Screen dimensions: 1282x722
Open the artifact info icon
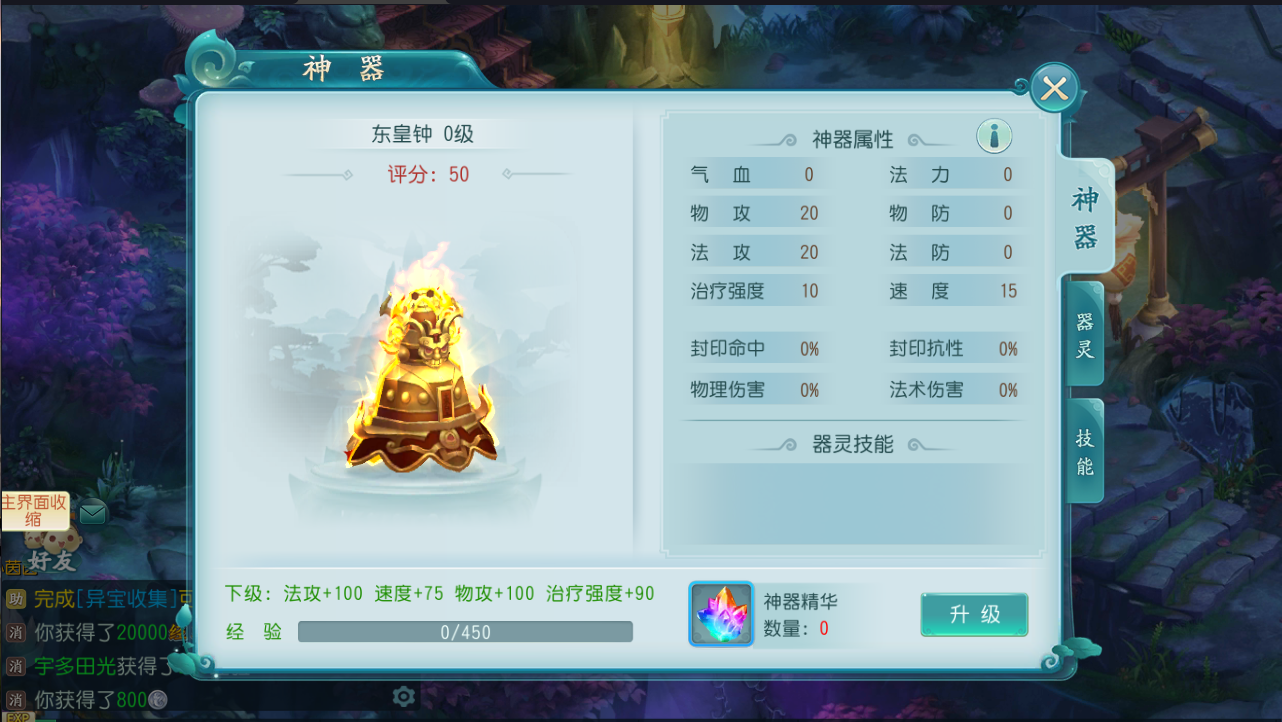[994, 136]
